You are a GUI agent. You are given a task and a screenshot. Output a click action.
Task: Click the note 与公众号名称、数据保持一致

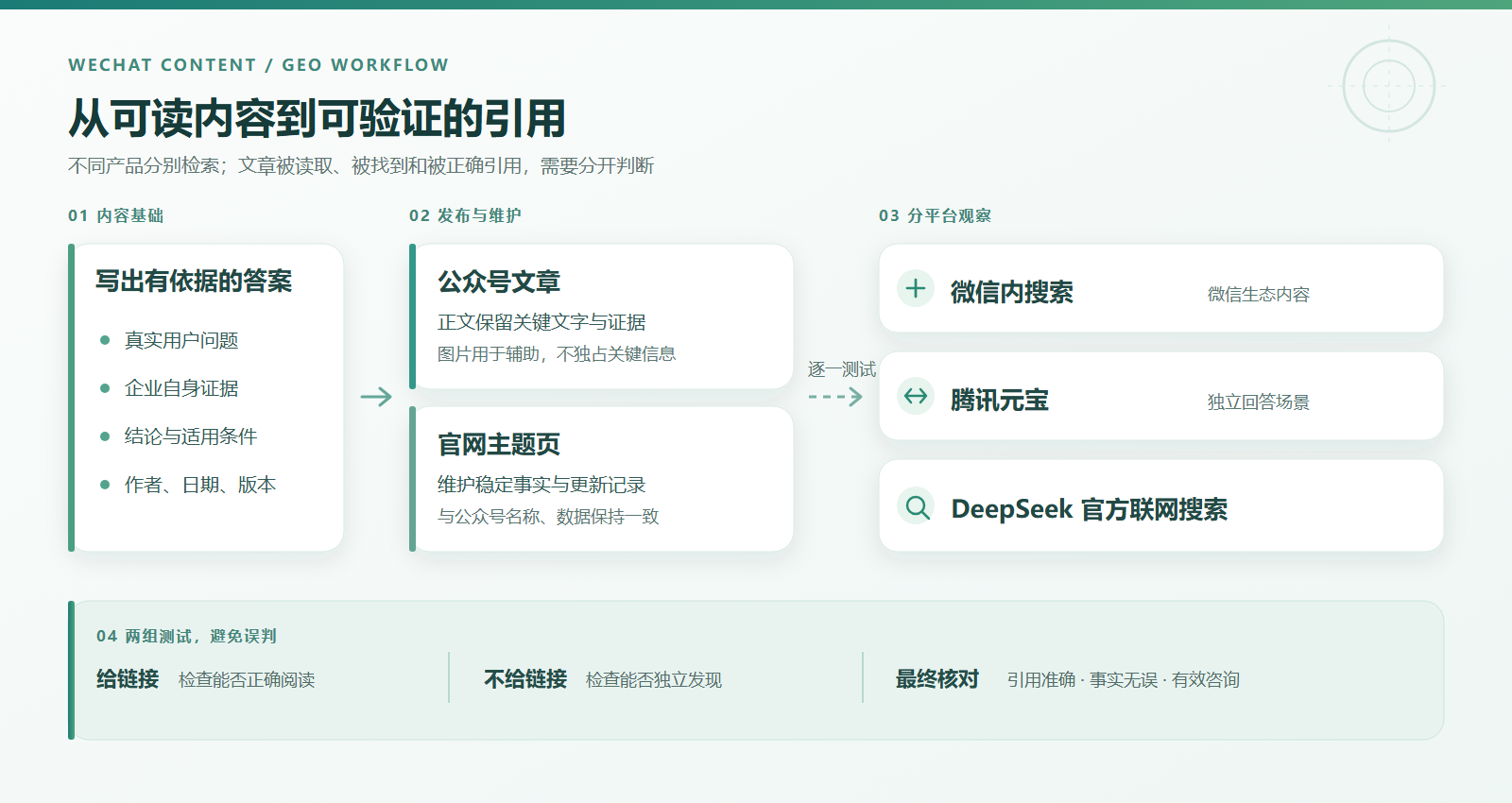[x=548, y=517]
